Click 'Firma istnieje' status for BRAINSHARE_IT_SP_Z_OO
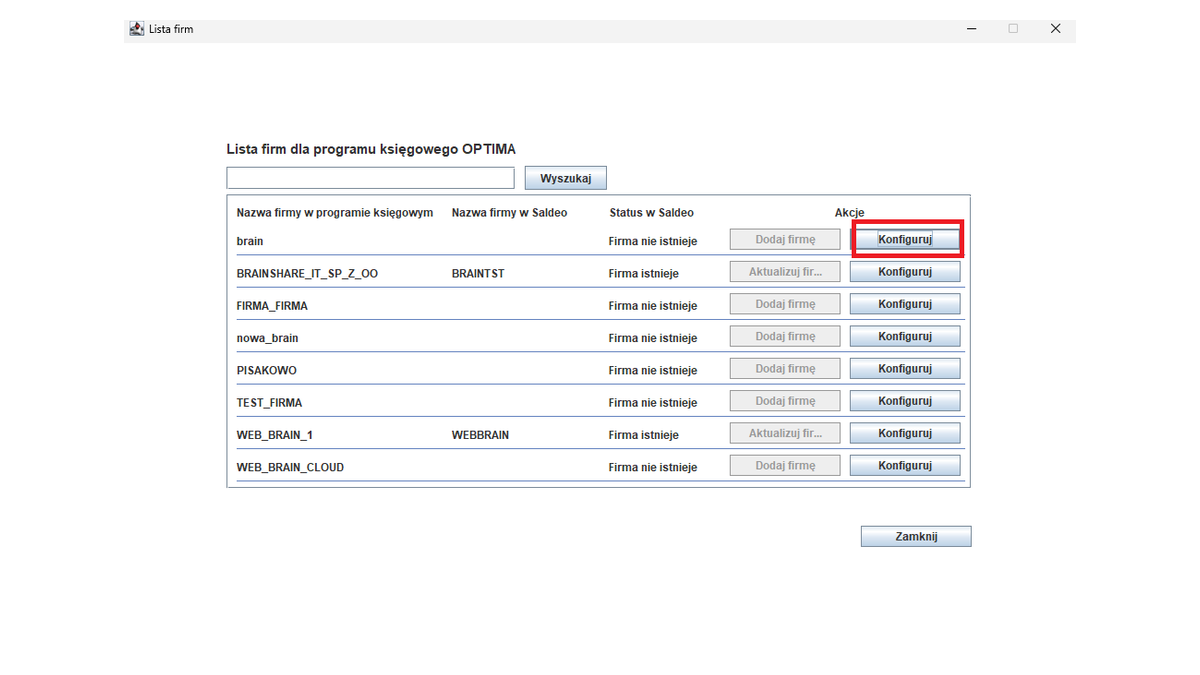Image resolution: width=1200 pixels, height=675 pixels. 644,273
